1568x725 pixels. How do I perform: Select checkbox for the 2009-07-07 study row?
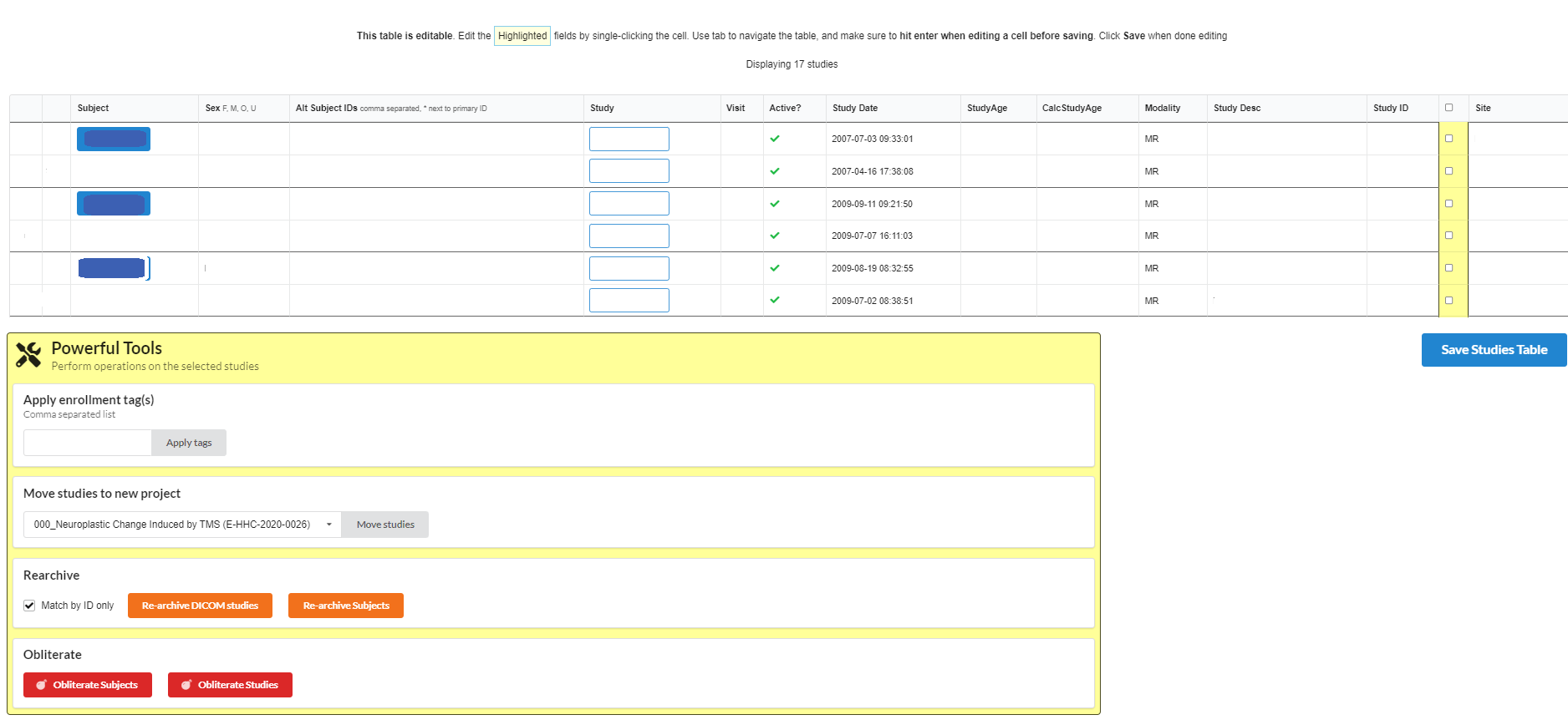click(1449, 236)
